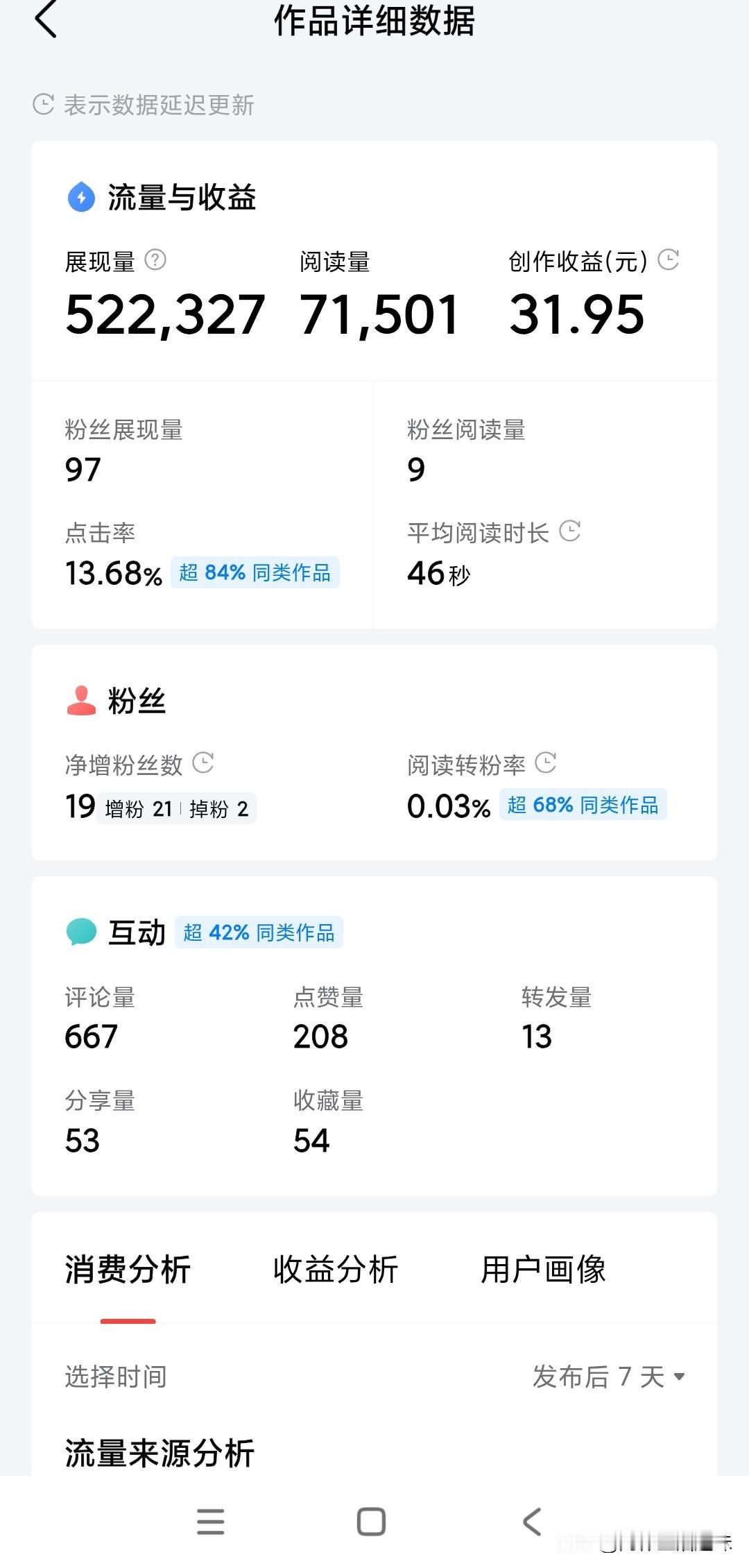Tap the clock icon beside 阅读转粉率
The image size is (749, 1568).
[x=546, y=762]
